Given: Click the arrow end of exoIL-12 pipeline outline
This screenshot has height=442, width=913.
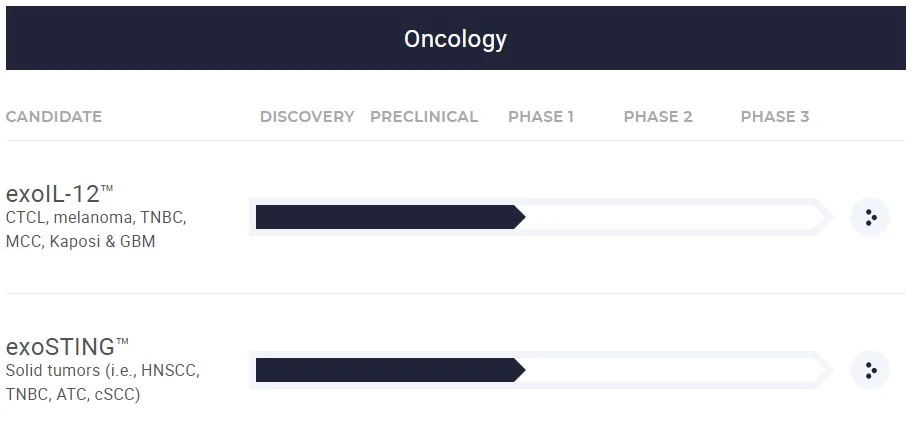Looking at the screenshot, I should click(825, 217).
